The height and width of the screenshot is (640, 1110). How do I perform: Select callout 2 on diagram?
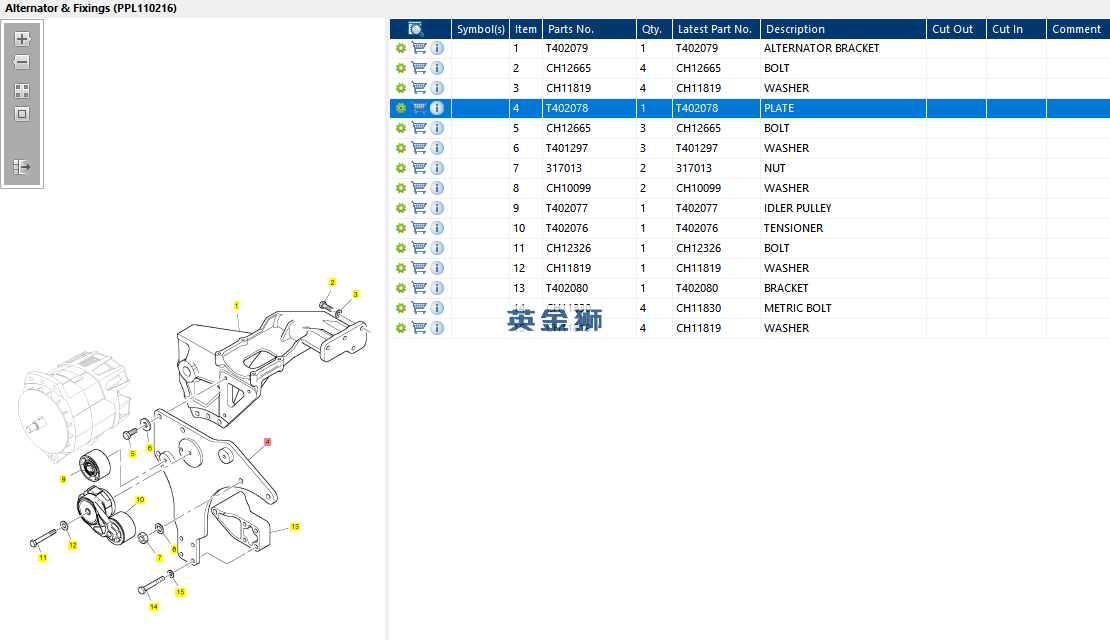tap(333, 282)
